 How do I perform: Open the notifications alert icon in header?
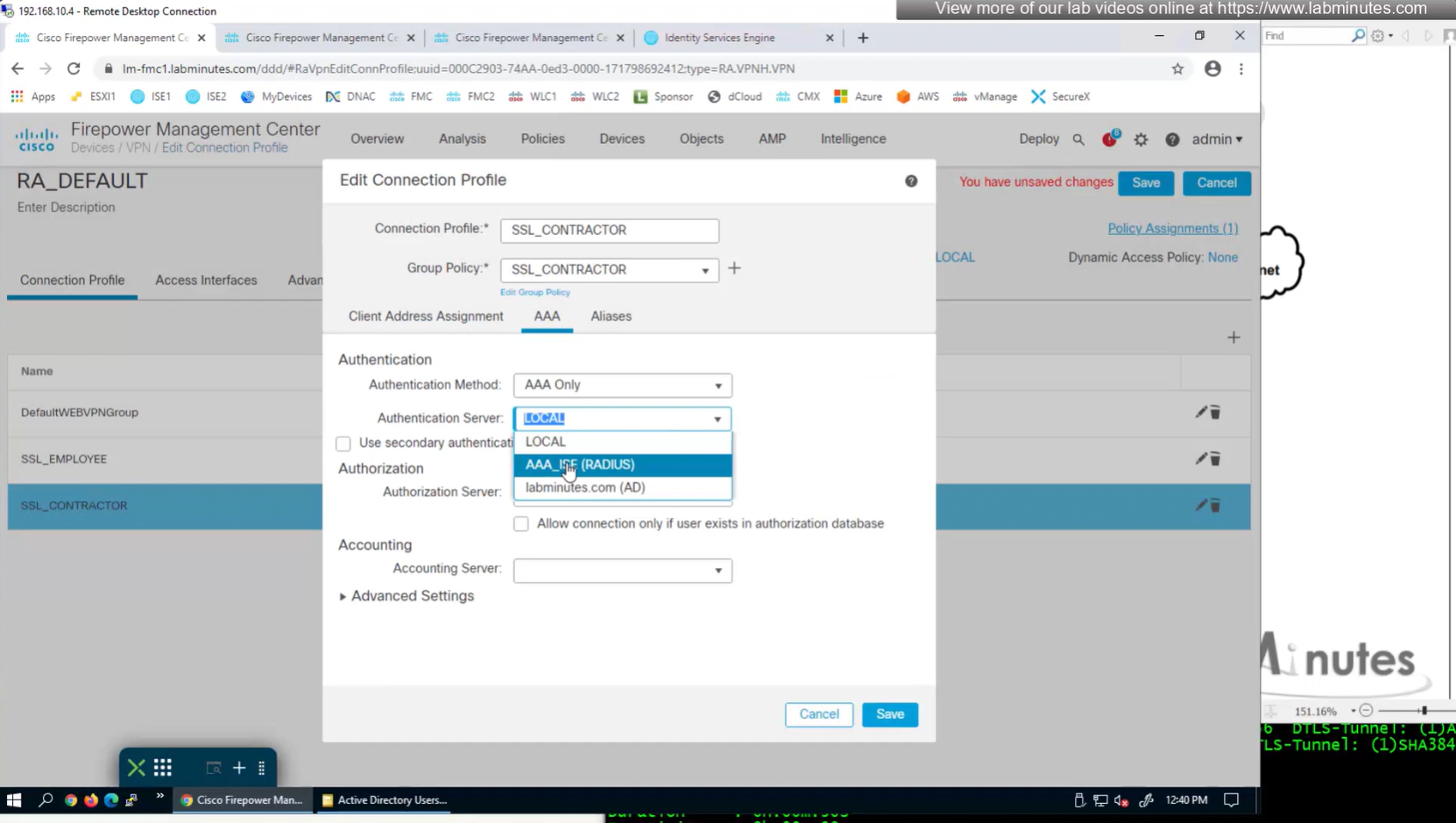click(1110, 138)
